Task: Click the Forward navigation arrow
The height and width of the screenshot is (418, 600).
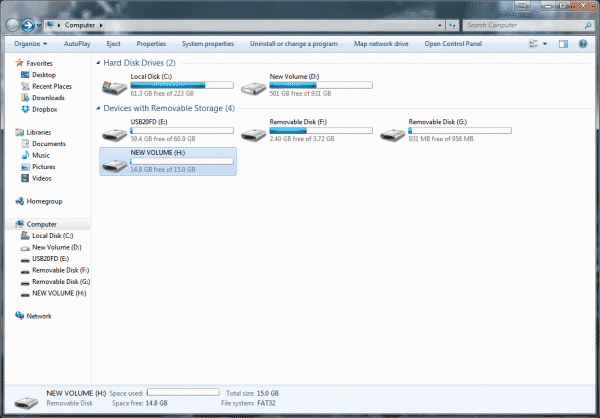Action: pos(28,26)
